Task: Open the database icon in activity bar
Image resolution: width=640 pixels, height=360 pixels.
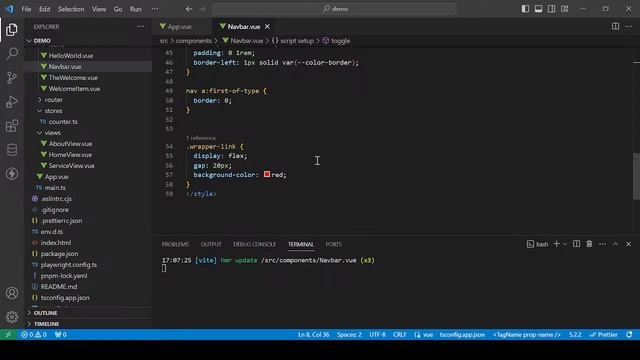Action: pyautogui.click(x=12, y=150)
